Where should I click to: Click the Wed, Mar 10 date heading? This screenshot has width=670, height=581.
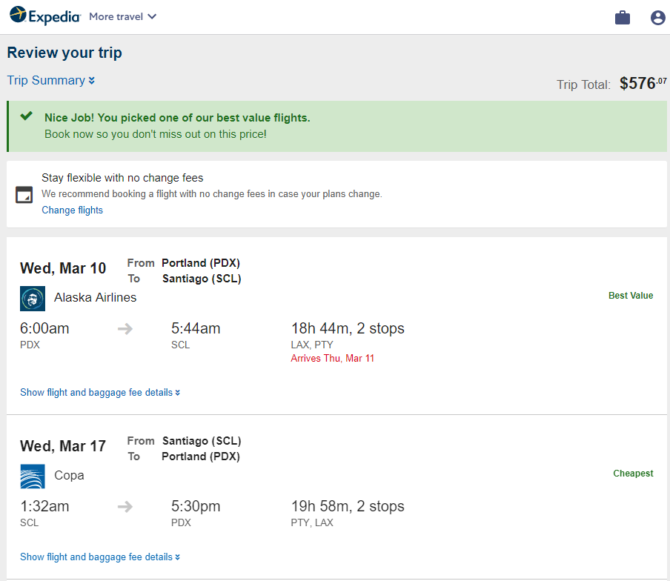click(63, 268)
